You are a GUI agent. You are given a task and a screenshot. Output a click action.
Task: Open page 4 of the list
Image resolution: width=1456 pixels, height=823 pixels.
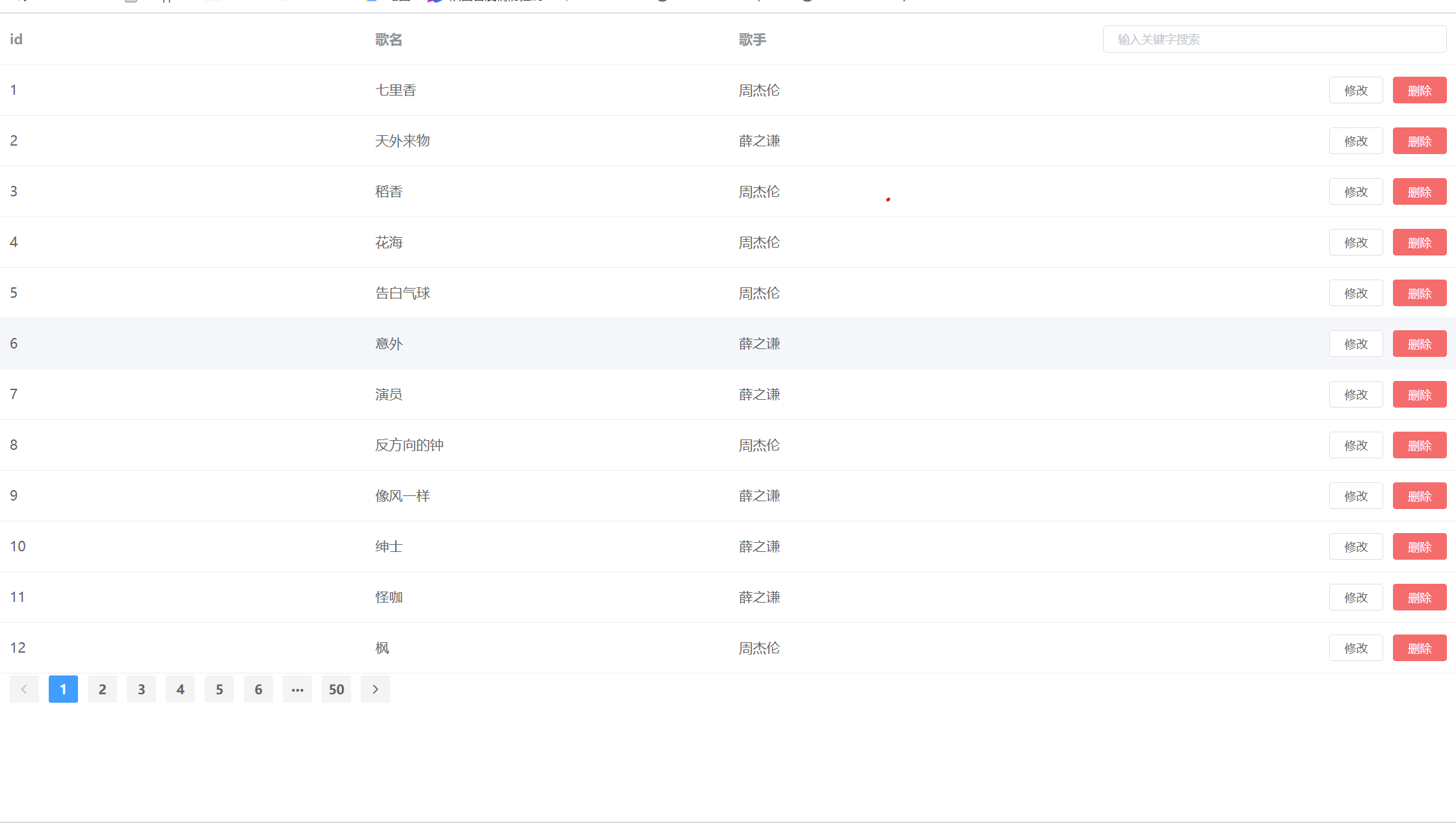(x=180, y=689)
